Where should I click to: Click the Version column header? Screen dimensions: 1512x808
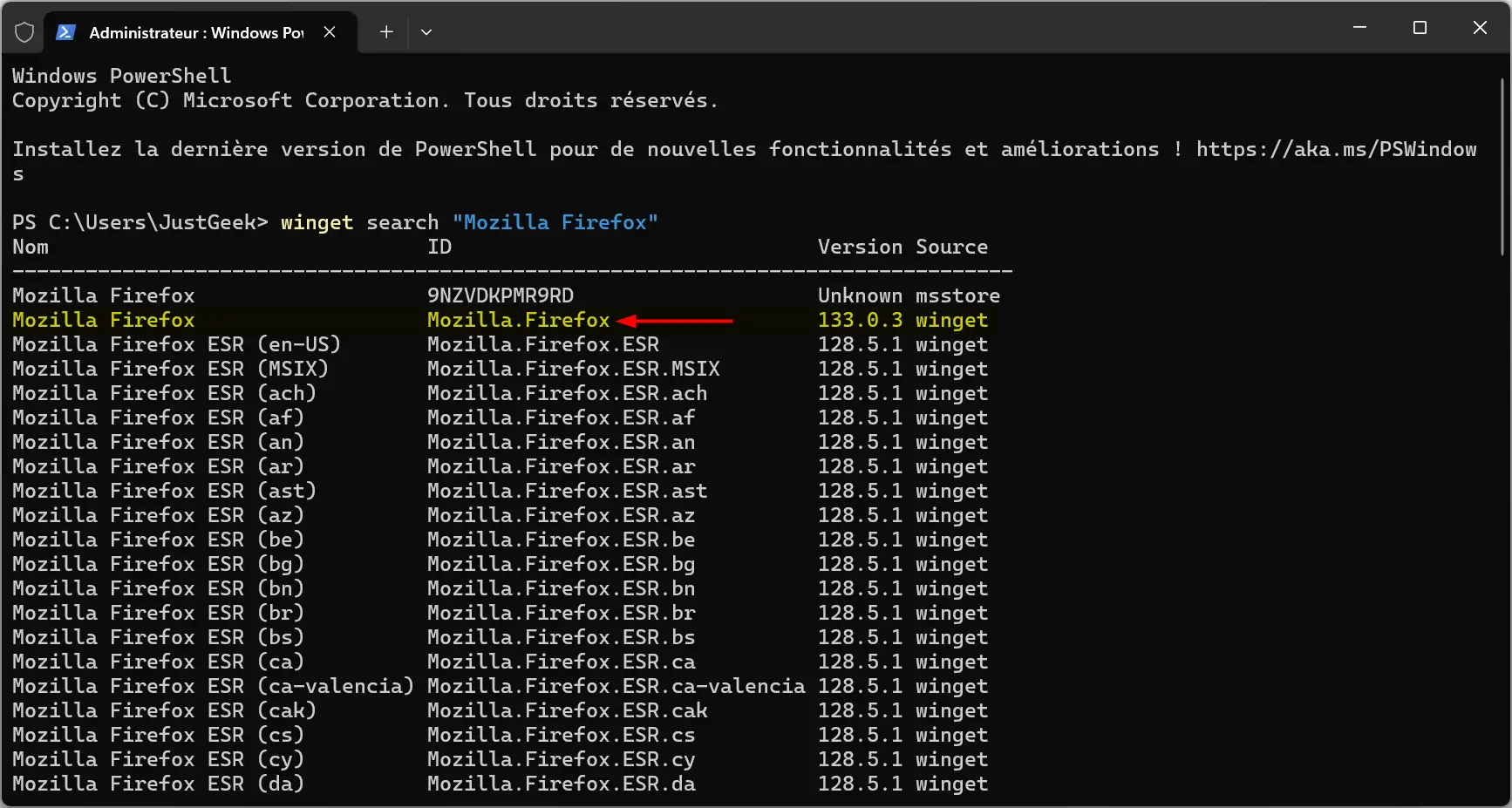(860, 247)
